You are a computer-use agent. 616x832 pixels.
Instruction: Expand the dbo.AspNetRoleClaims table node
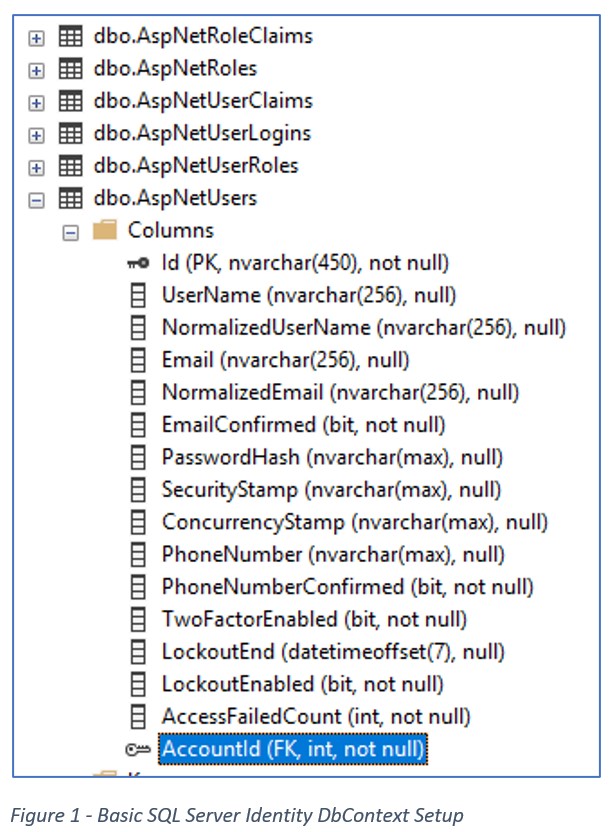36,38
